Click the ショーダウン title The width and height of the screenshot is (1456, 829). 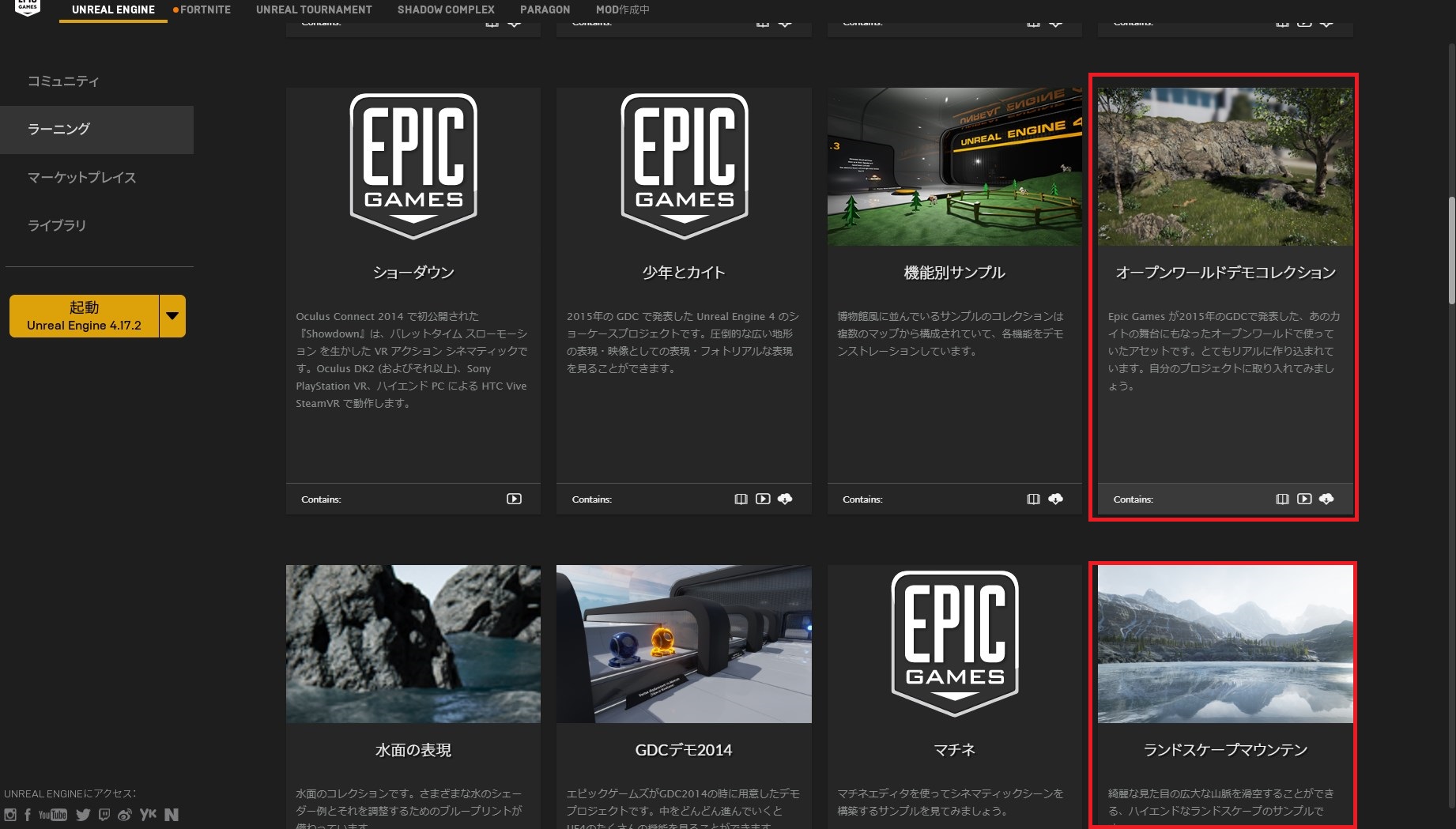[413, 273]
